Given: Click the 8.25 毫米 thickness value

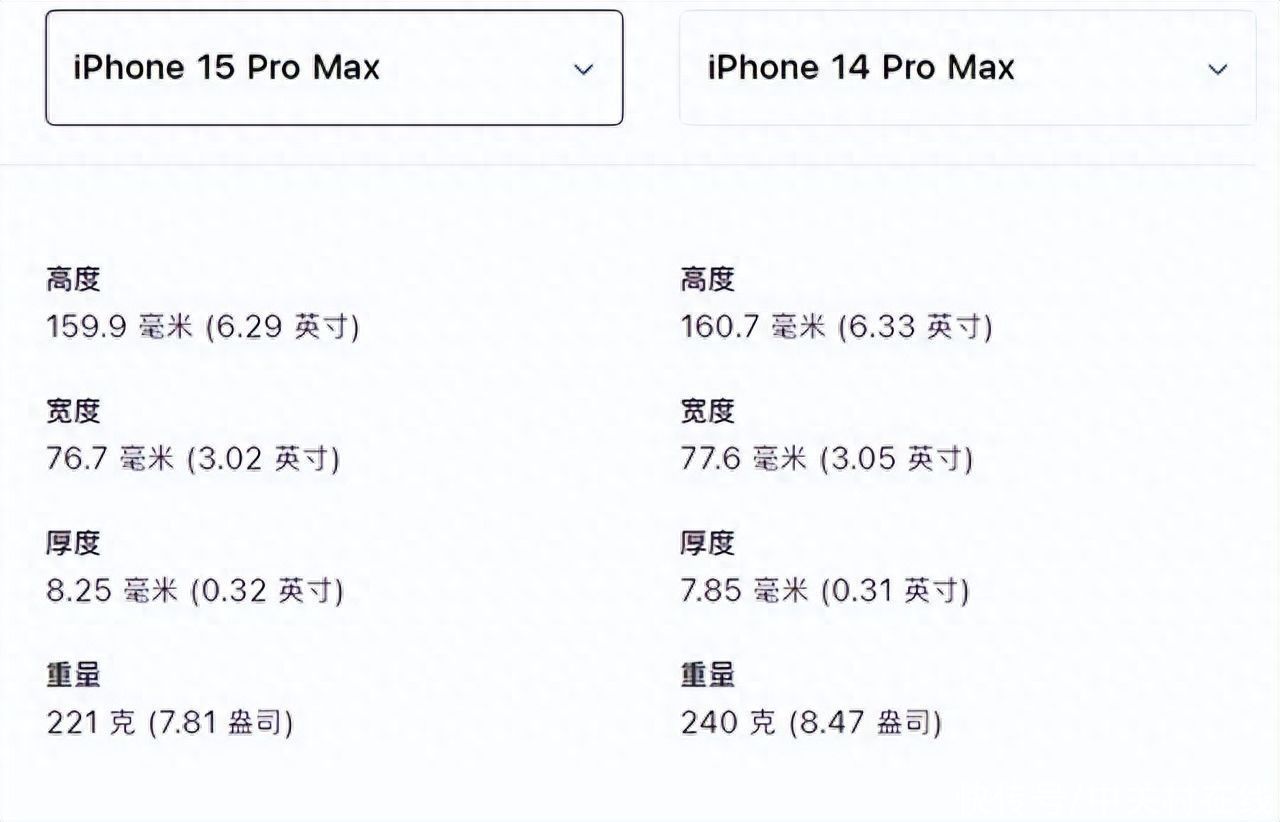Looking at the screenshot, I should tap(195, 591).
